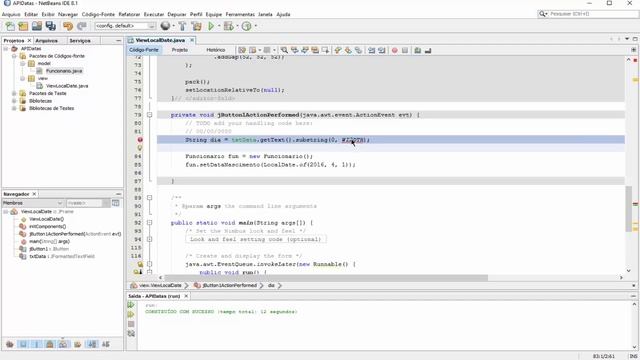Image resolution: width=640 pixels, height=360 pixels.
Task: Click the editor Uncomment icon at toolbar end
Action: point(428,50)
